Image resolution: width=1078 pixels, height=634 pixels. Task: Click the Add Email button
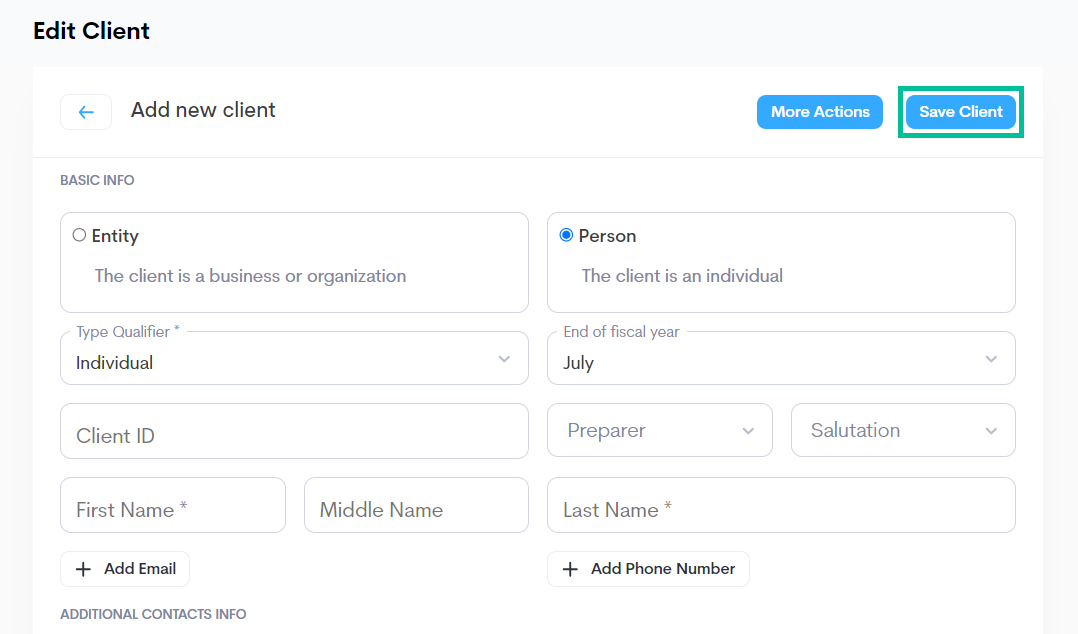125,569
